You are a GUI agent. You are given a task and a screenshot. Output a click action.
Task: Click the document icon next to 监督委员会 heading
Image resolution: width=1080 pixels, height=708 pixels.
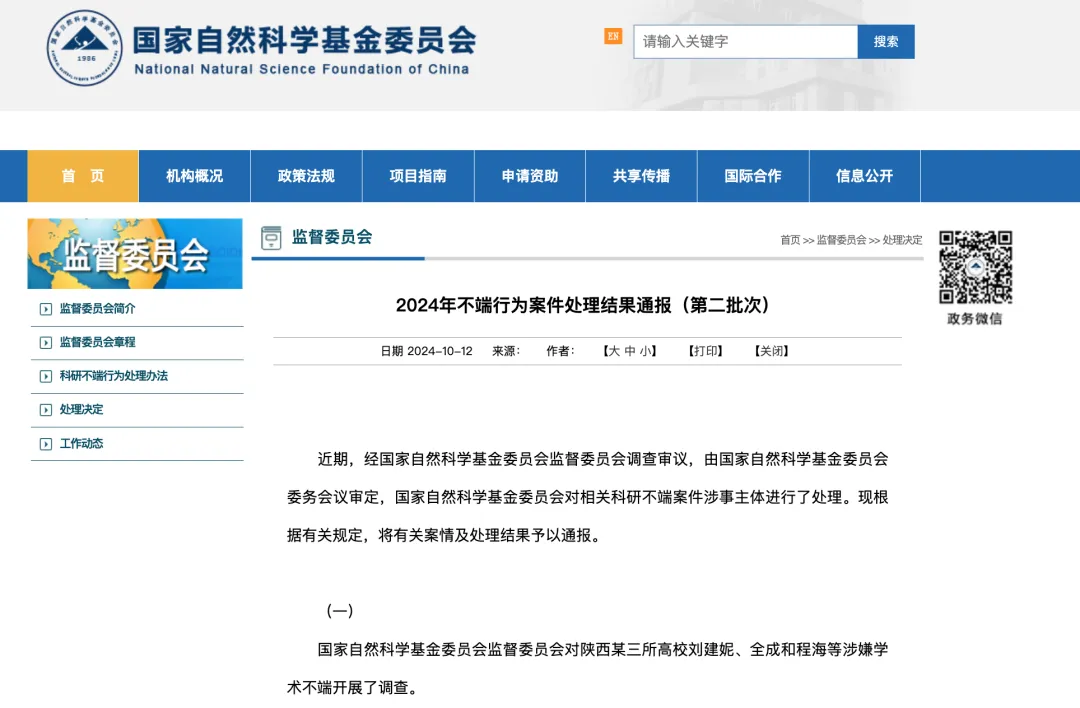[x=271, y=238]
